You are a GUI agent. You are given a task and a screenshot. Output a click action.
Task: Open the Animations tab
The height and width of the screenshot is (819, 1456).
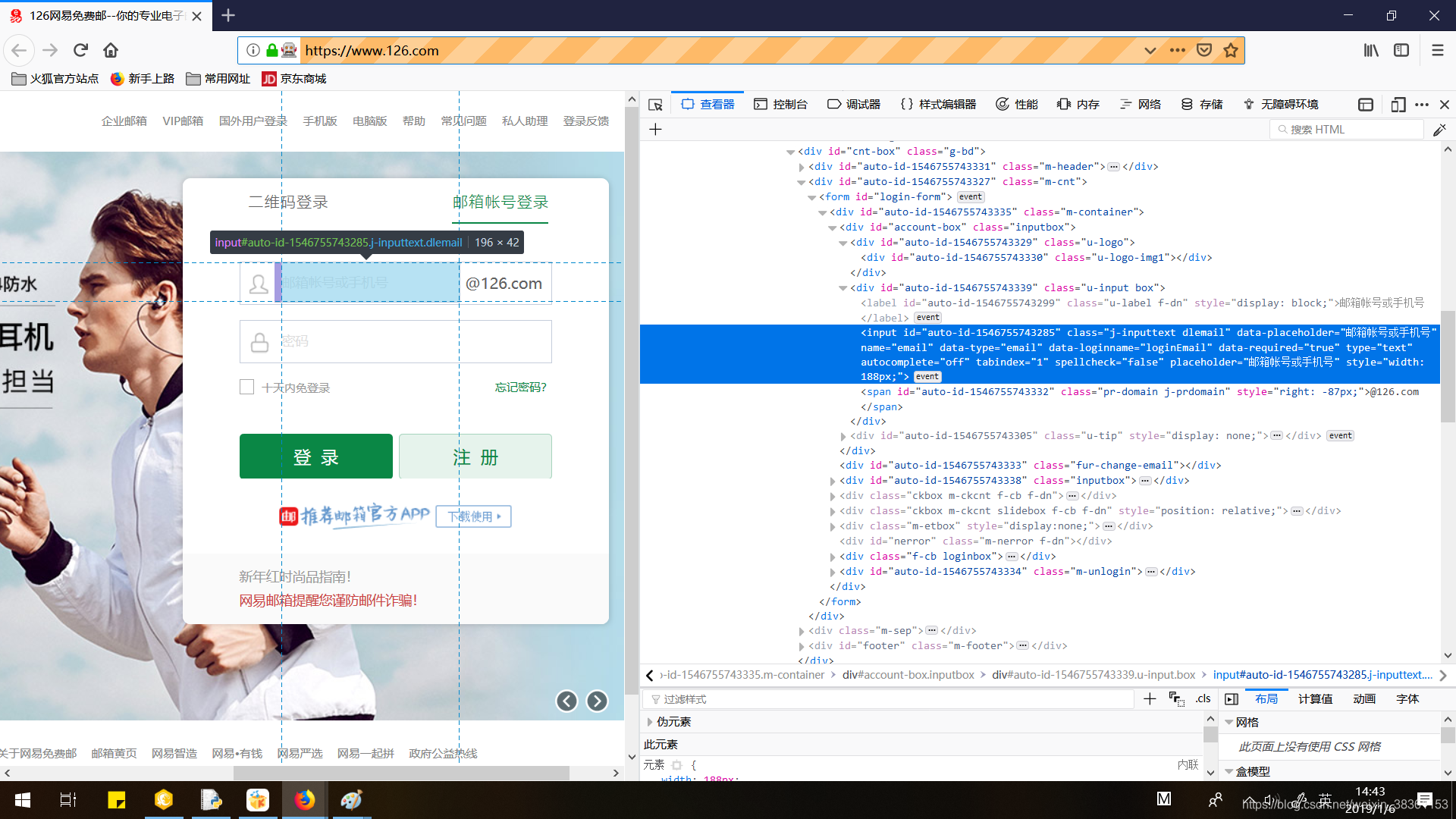[x=1364, y=699]
